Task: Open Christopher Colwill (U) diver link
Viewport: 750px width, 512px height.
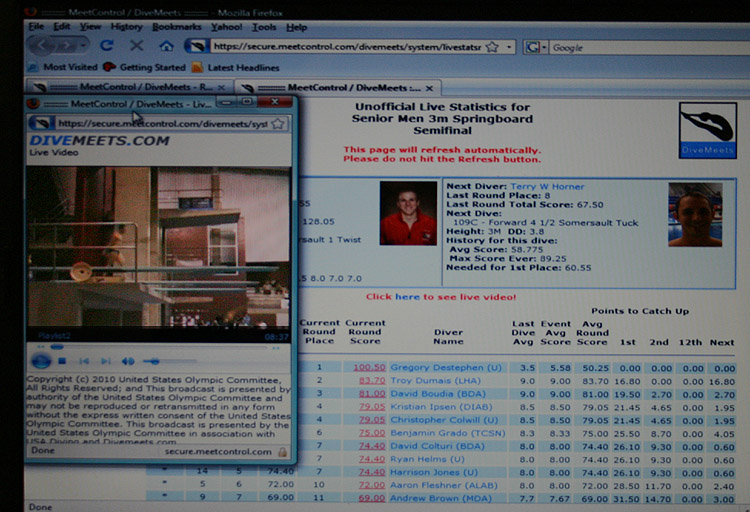Action: click(444, 420)
